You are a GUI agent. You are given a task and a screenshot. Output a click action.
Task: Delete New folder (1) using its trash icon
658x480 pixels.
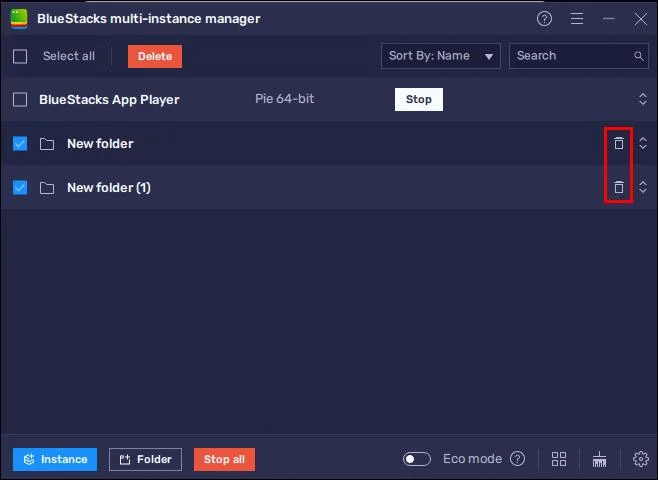619,187
